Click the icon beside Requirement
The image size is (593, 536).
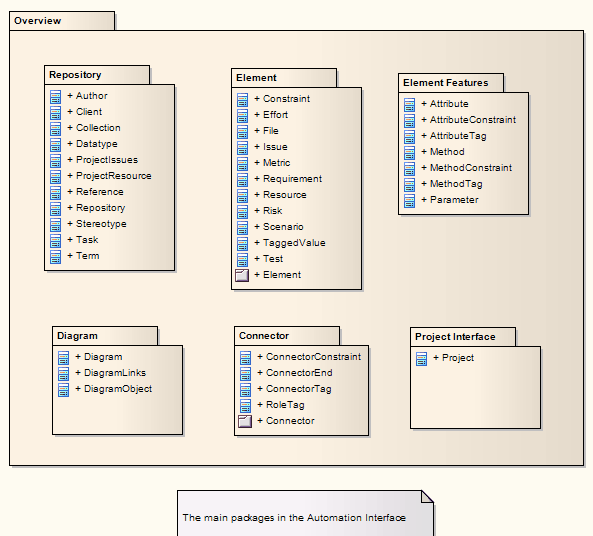pos(242,179)
